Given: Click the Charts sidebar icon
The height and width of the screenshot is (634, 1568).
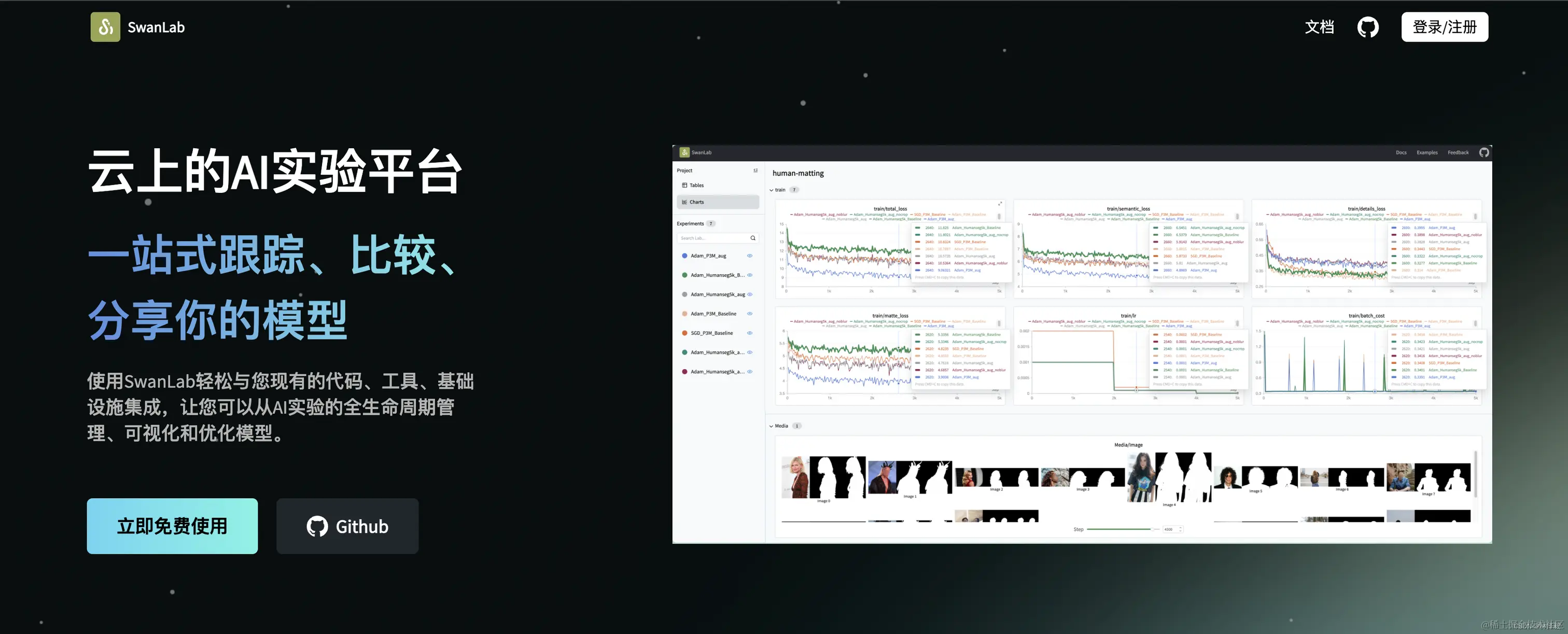Looking at the screenshot, I should (685, 202).
